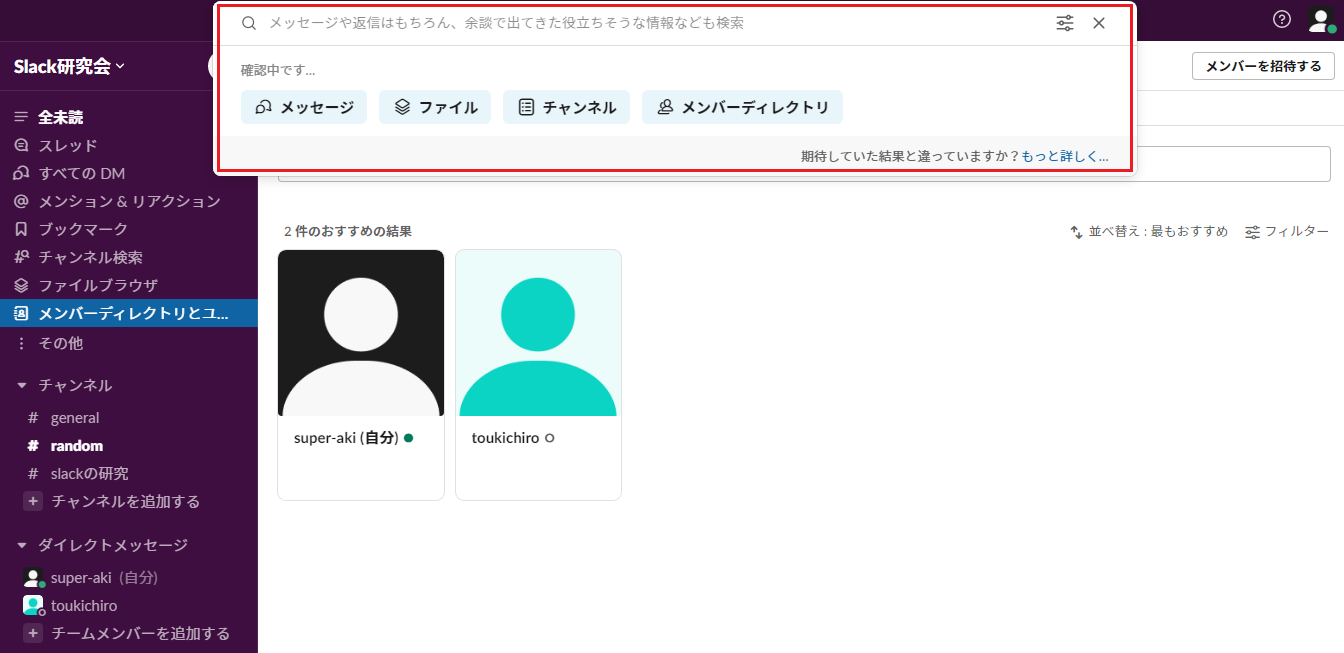Open toukichiro's member profile card

[x=538, y=374]
